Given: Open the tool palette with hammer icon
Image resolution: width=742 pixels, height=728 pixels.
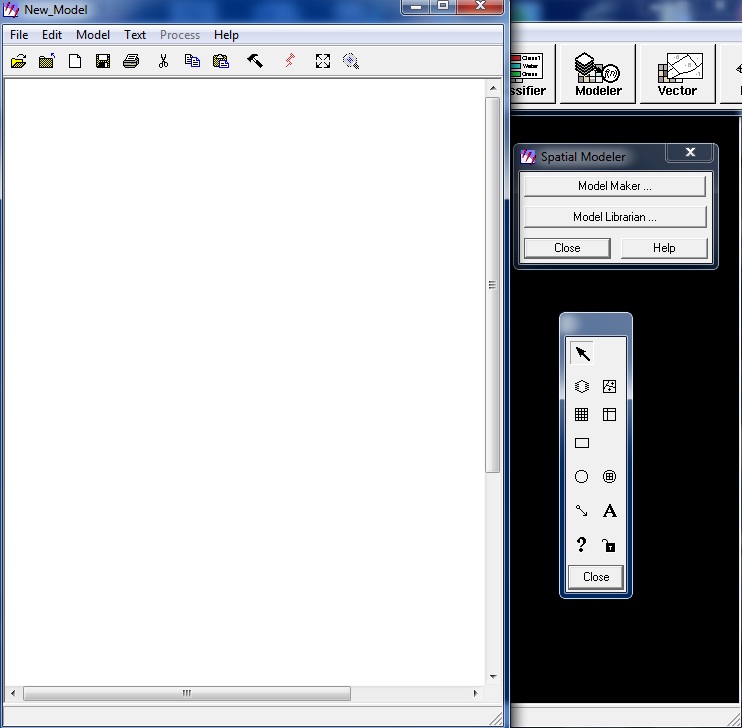Looking at the screenshot, I should click(255, 61).
